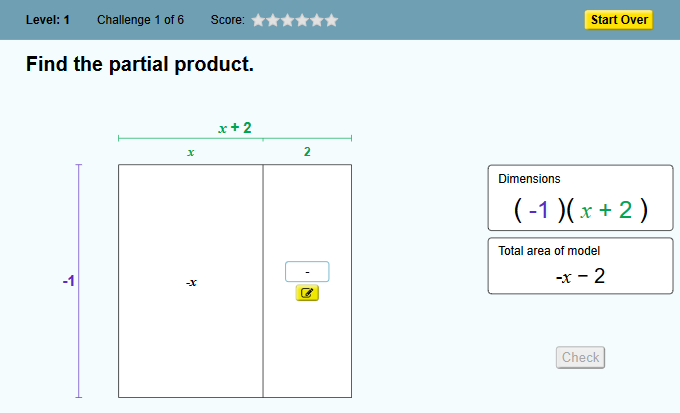This screenshot has width=680, height=413.
Task: Click the -x partial product cell
Action: pyautogui.click(x=191, y=281)
